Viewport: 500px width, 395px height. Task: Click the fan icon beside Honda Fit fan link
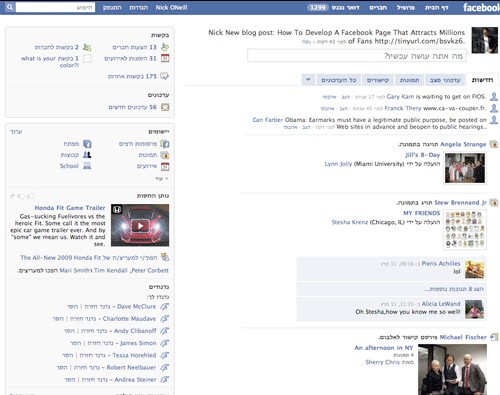[165, 257]
